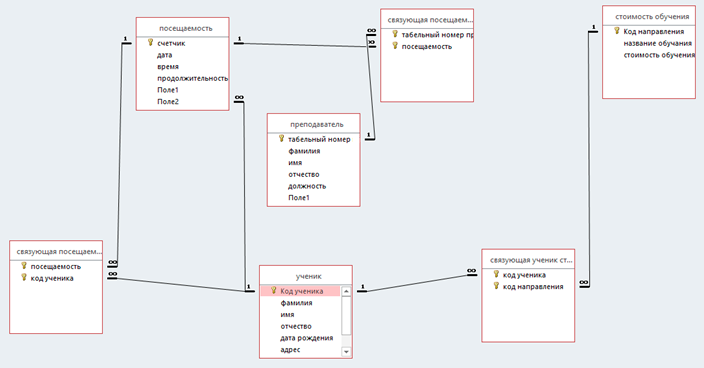Click the key icon beside Код ученика
Image resolution: width=704 pixels, height=368 pixels.
(x=273, y=290)
